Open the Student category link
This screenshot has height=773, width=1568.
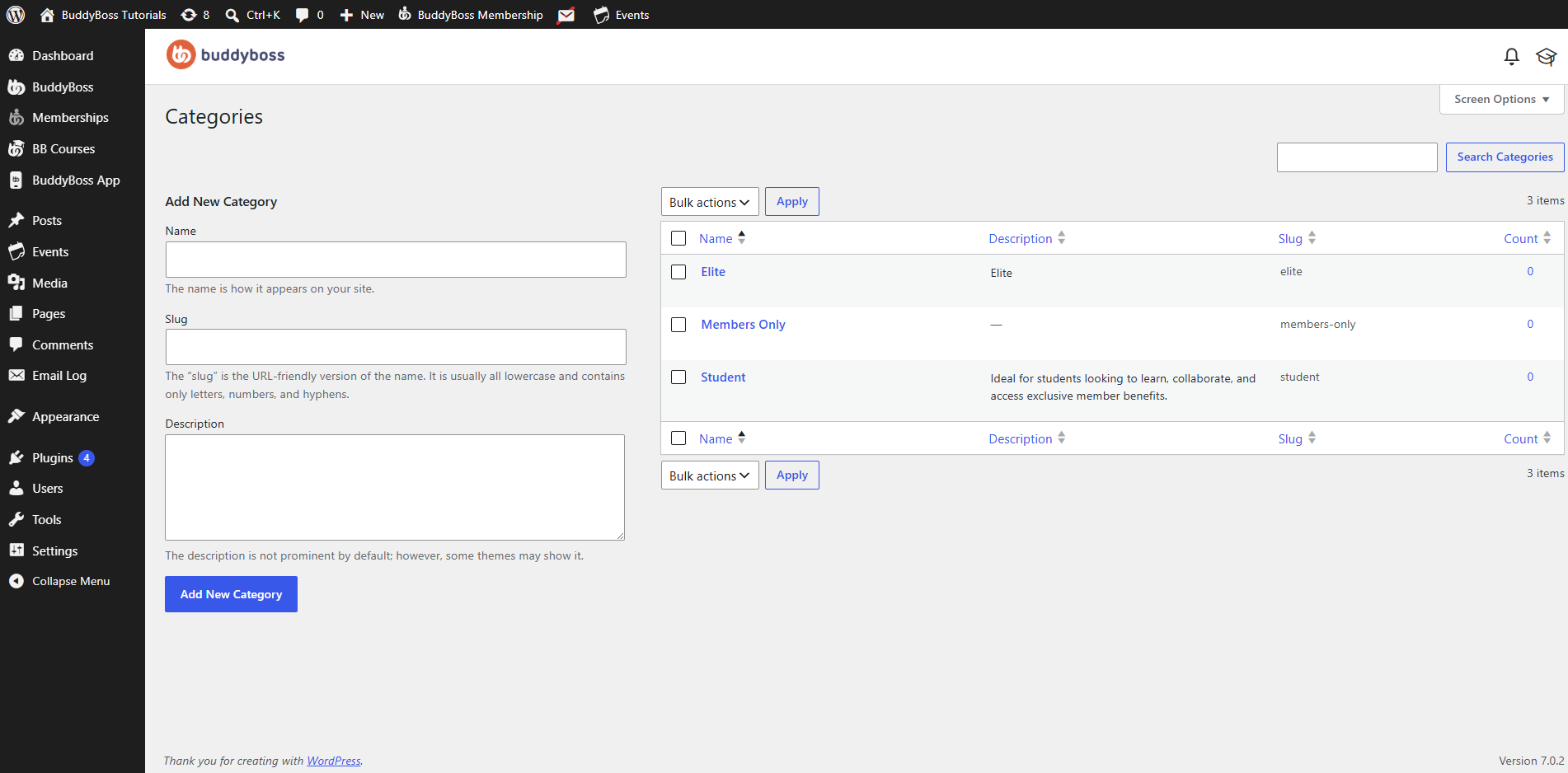[723, 377]
